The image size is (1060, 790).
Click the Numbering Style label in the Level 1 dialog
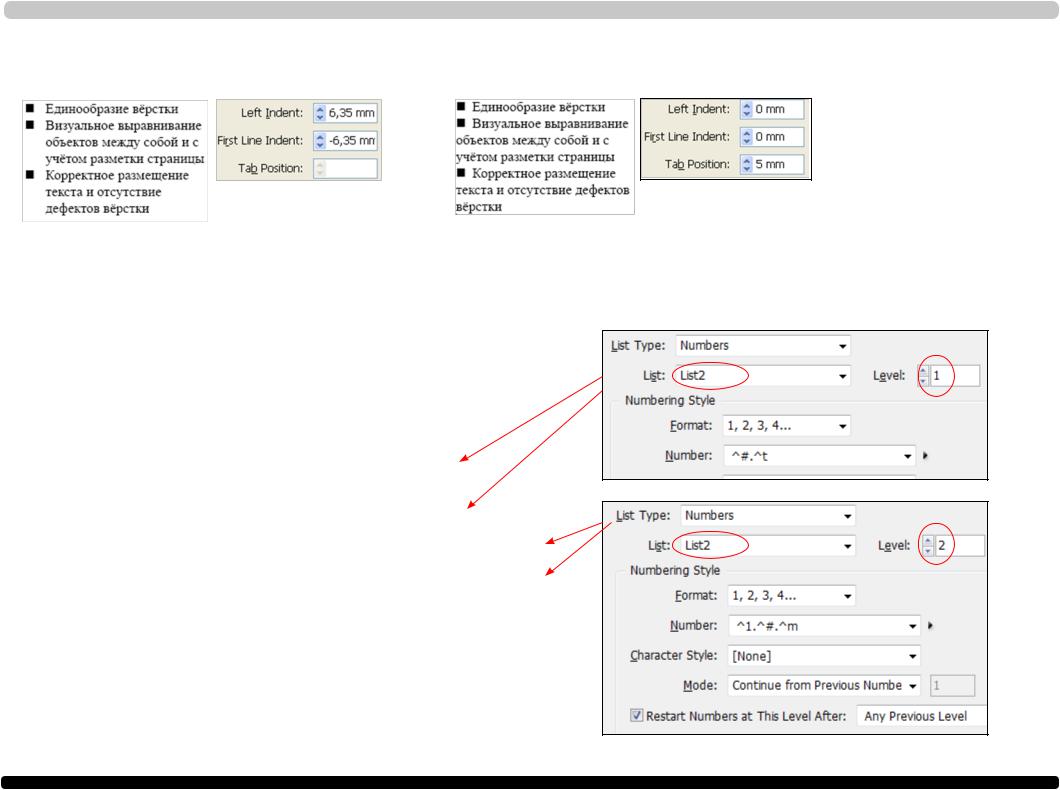[670, 400]
